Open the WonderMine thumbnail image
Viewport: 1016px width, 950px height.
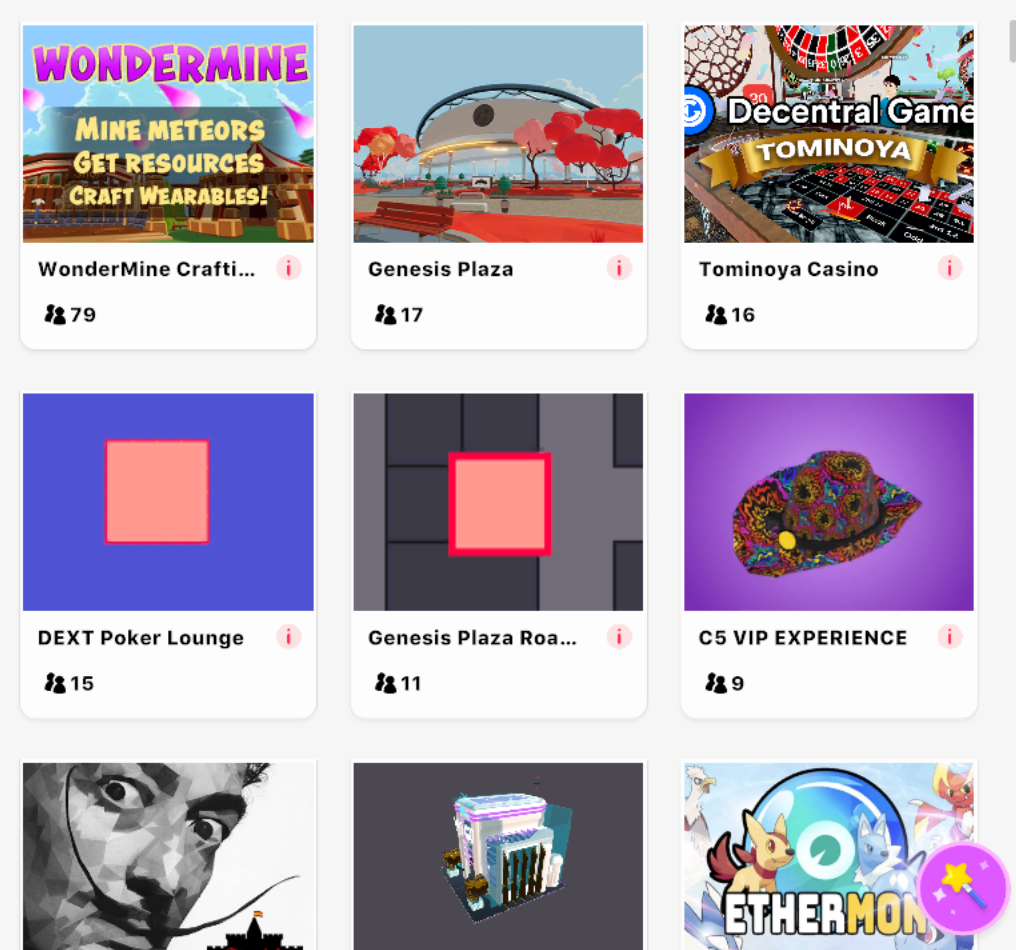click(168, 134)
